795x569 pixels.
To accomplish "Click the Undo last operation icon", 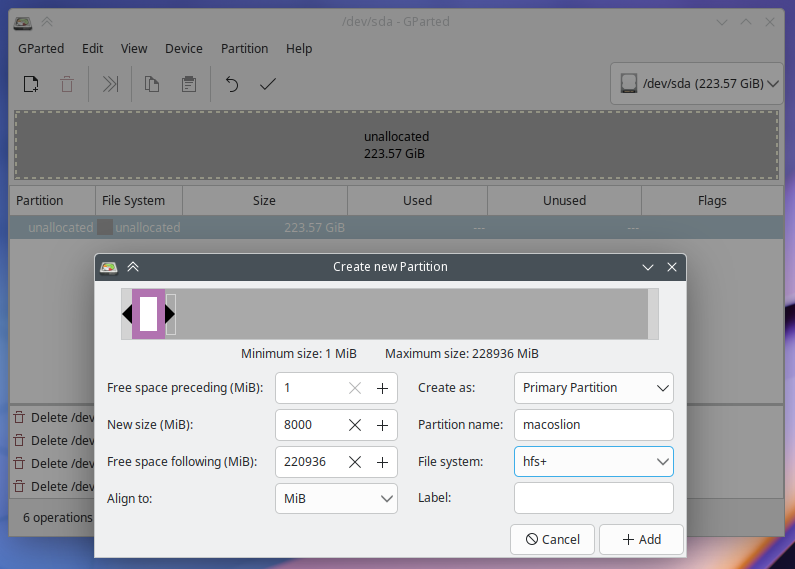I will (x=232, y=84).
